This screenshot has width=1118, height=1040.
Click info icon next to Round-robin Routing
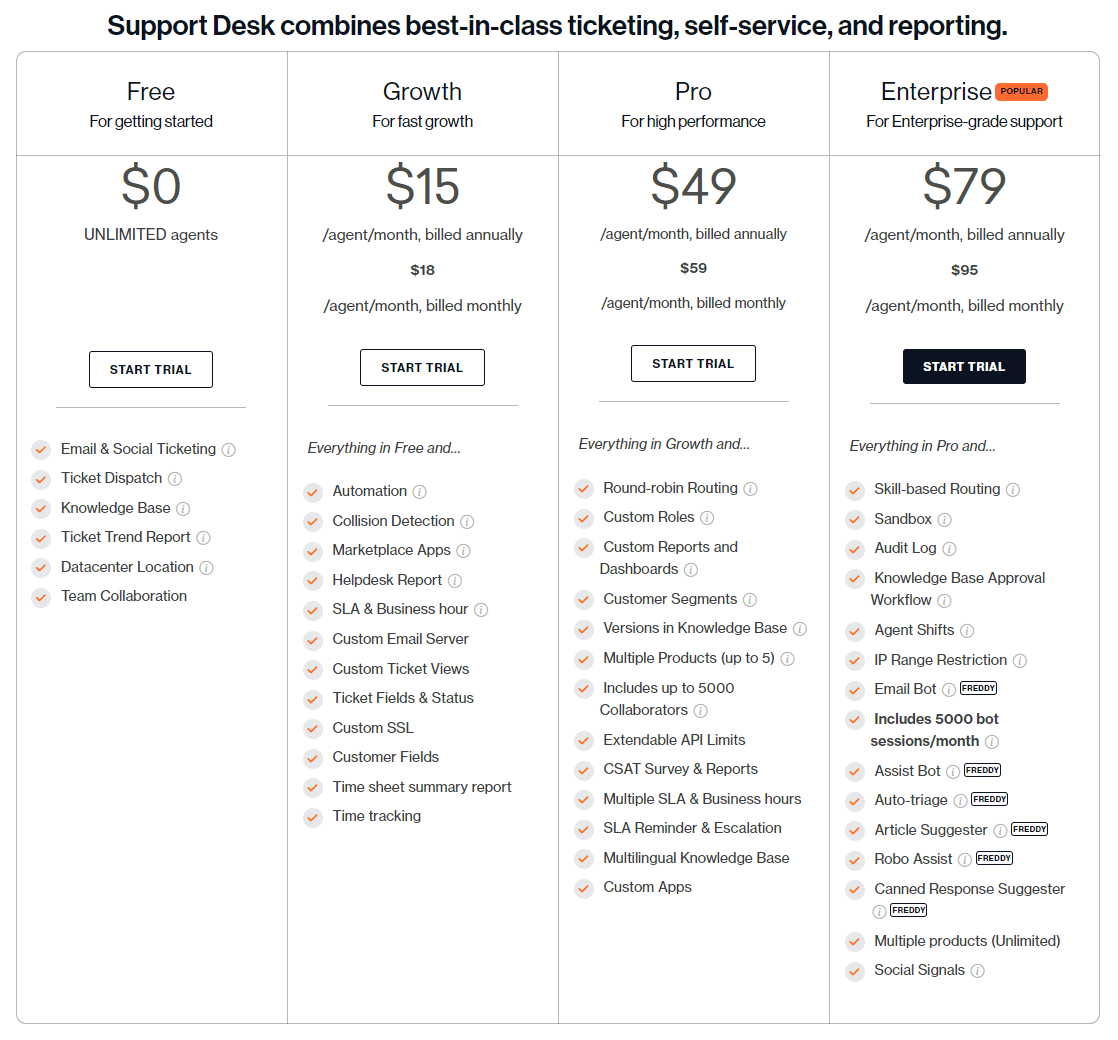750,489
